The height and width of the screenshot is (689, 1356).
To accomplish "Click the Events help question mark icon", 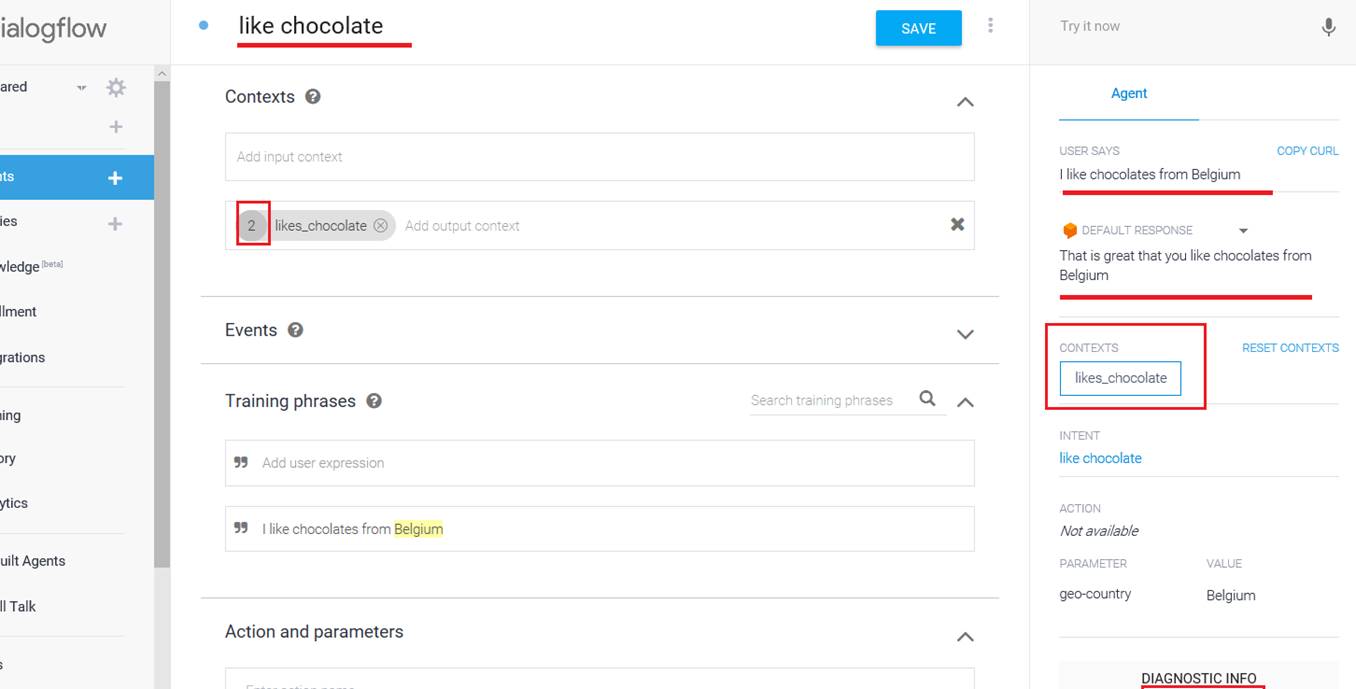I will [x=295, y=330].
